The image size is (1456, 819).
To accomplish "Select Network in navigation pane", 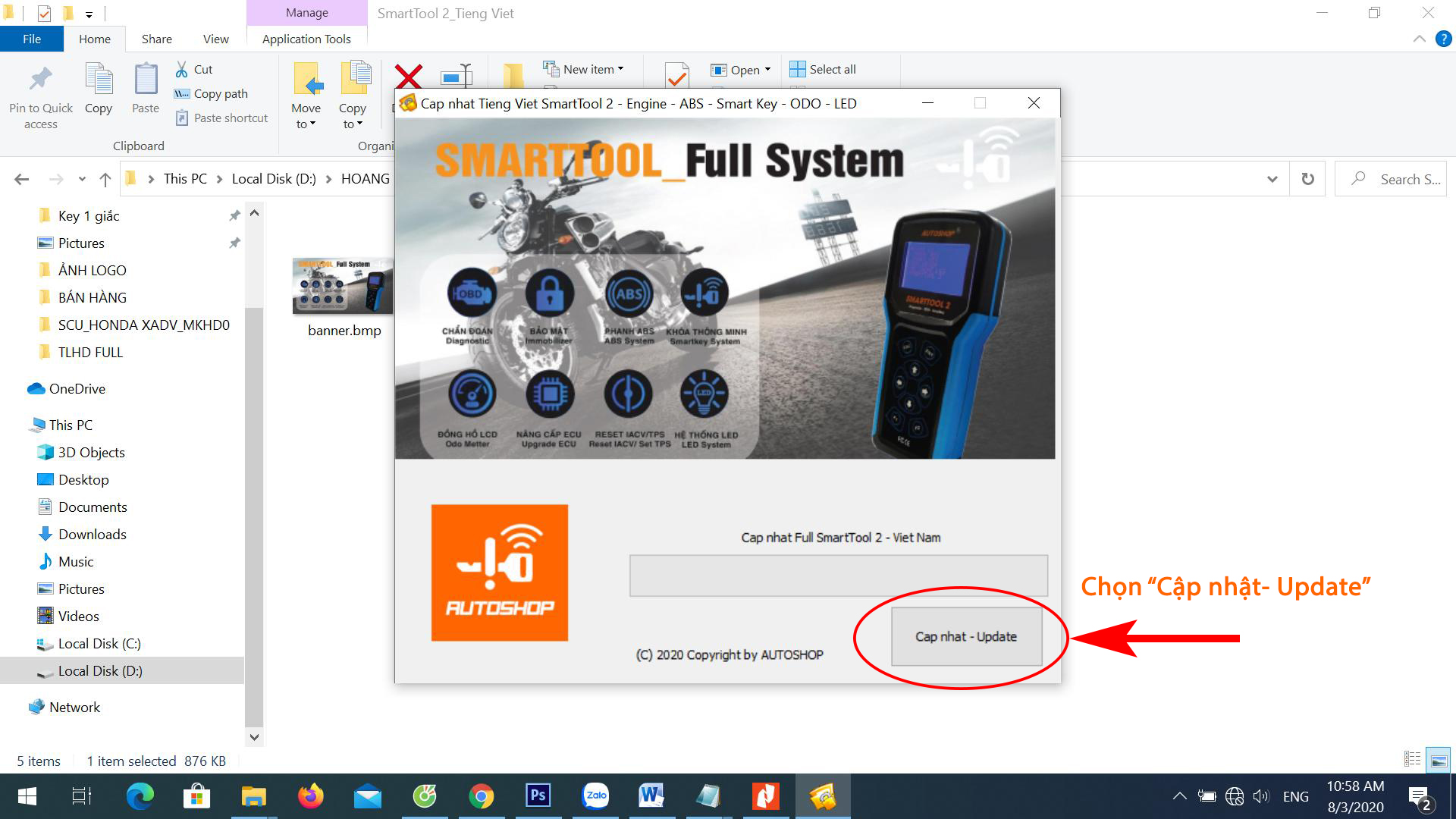I will tap(74, 708).
